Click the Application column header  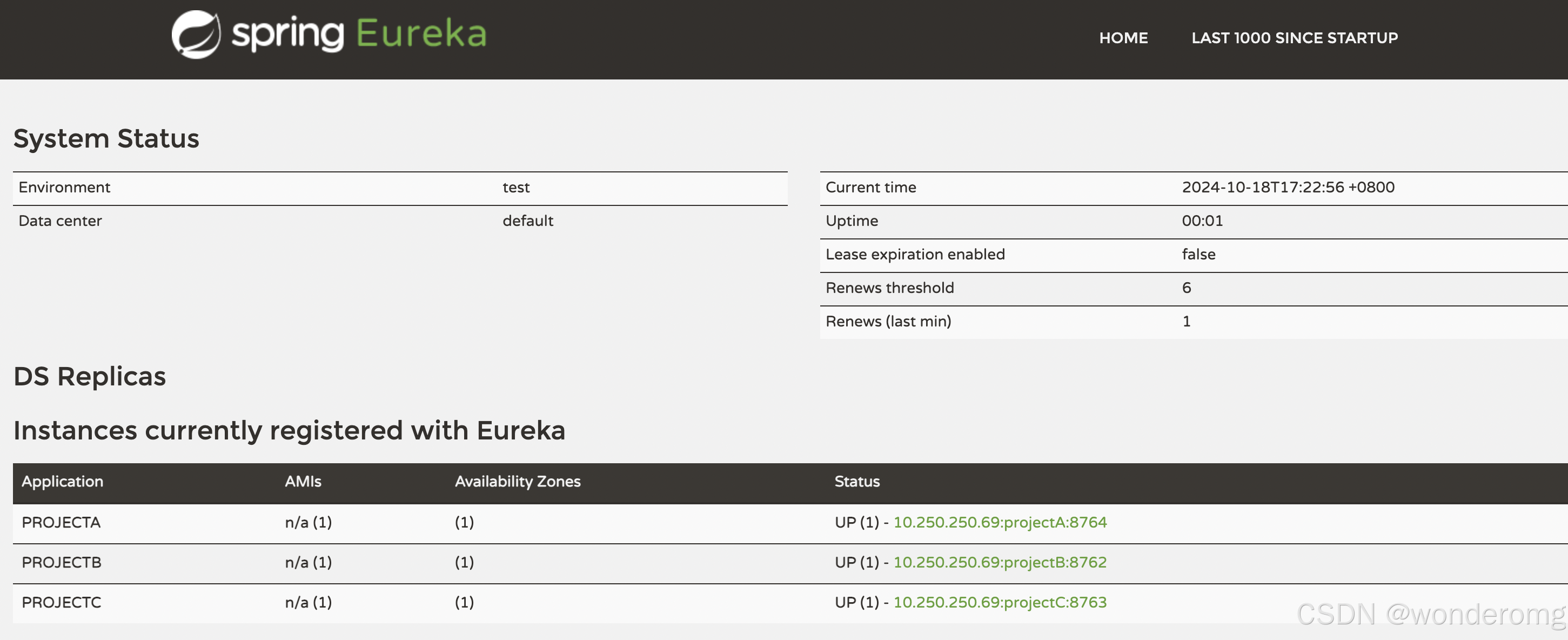[62, 482]
